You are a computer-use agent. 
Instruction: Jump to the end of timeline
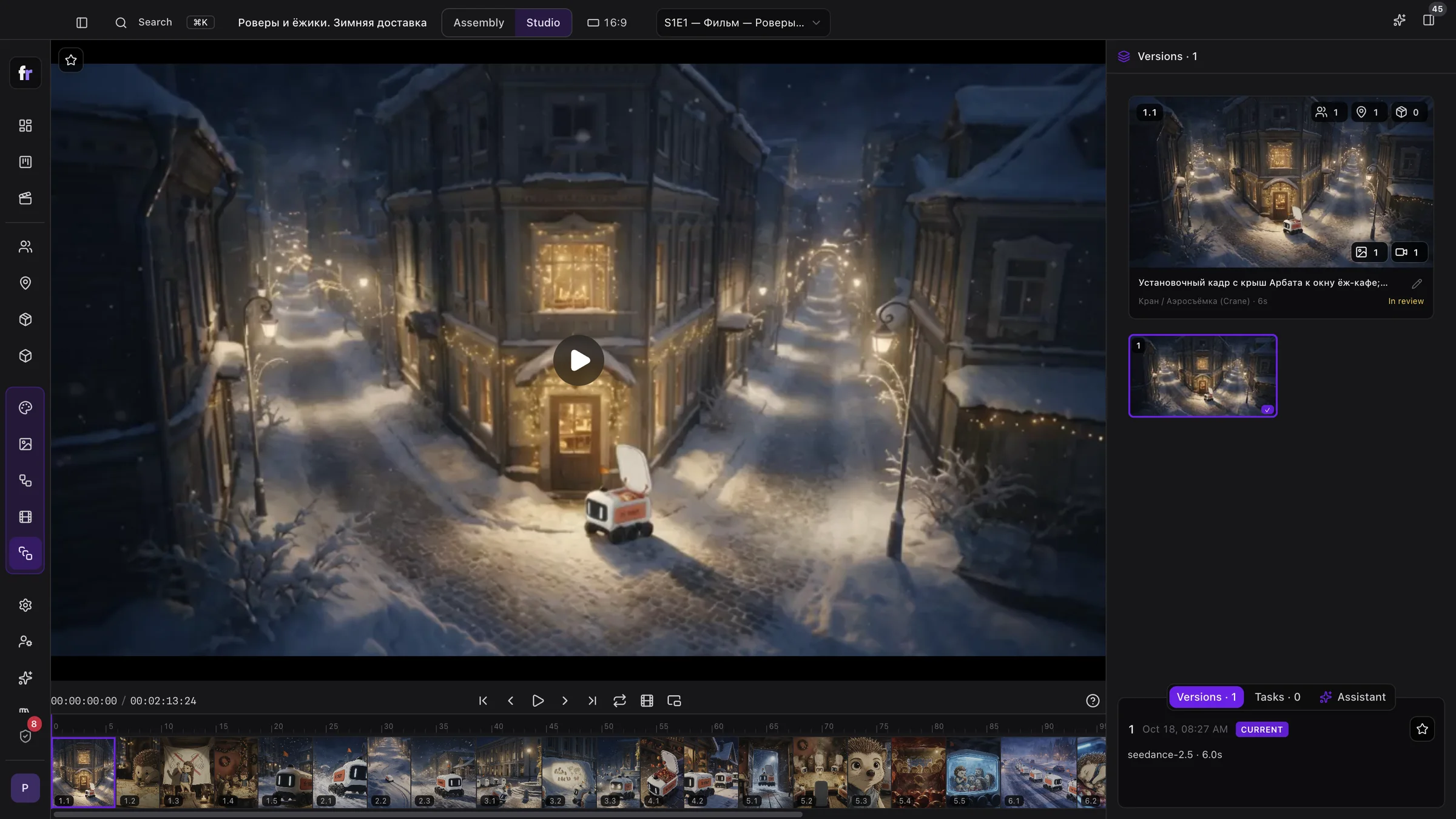click(592, 701)
